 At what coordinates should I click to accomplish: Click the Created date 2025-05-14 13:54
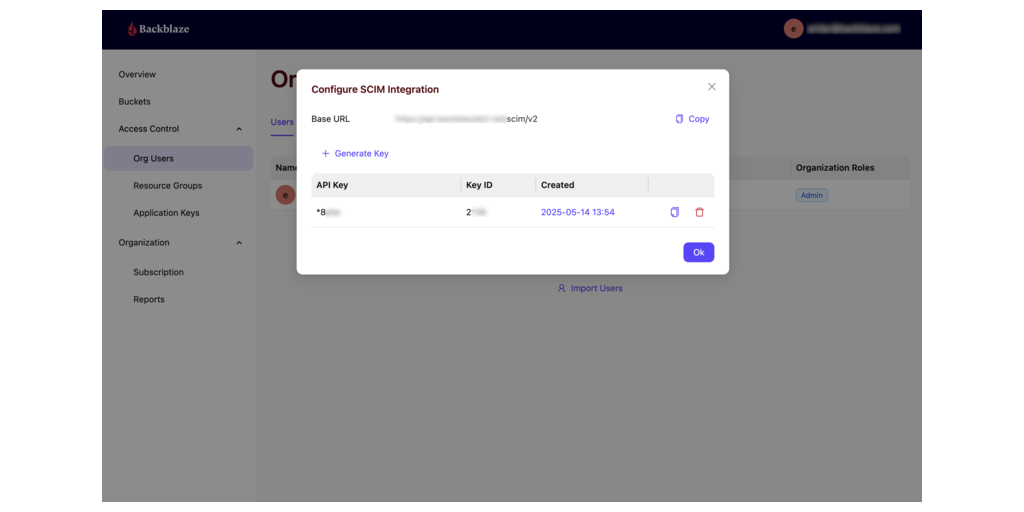pos(577,213)
